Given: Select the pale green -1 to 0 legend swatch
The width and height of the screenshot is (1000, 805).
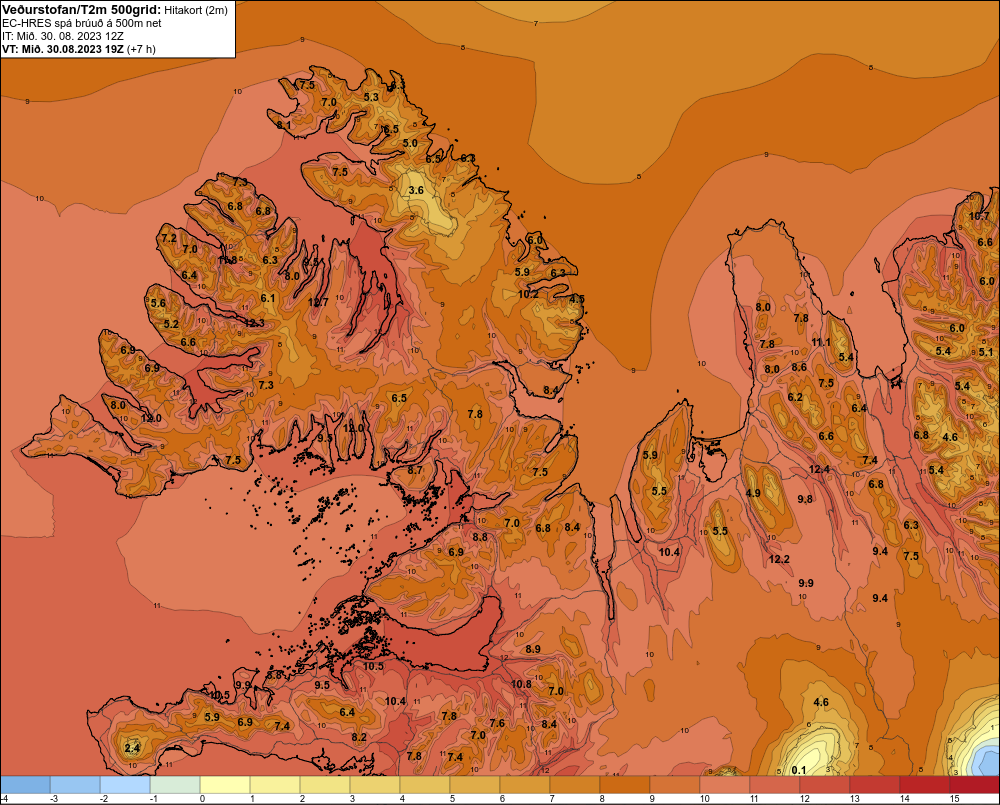Looking at the screenshot, I should tap(175, 785).
